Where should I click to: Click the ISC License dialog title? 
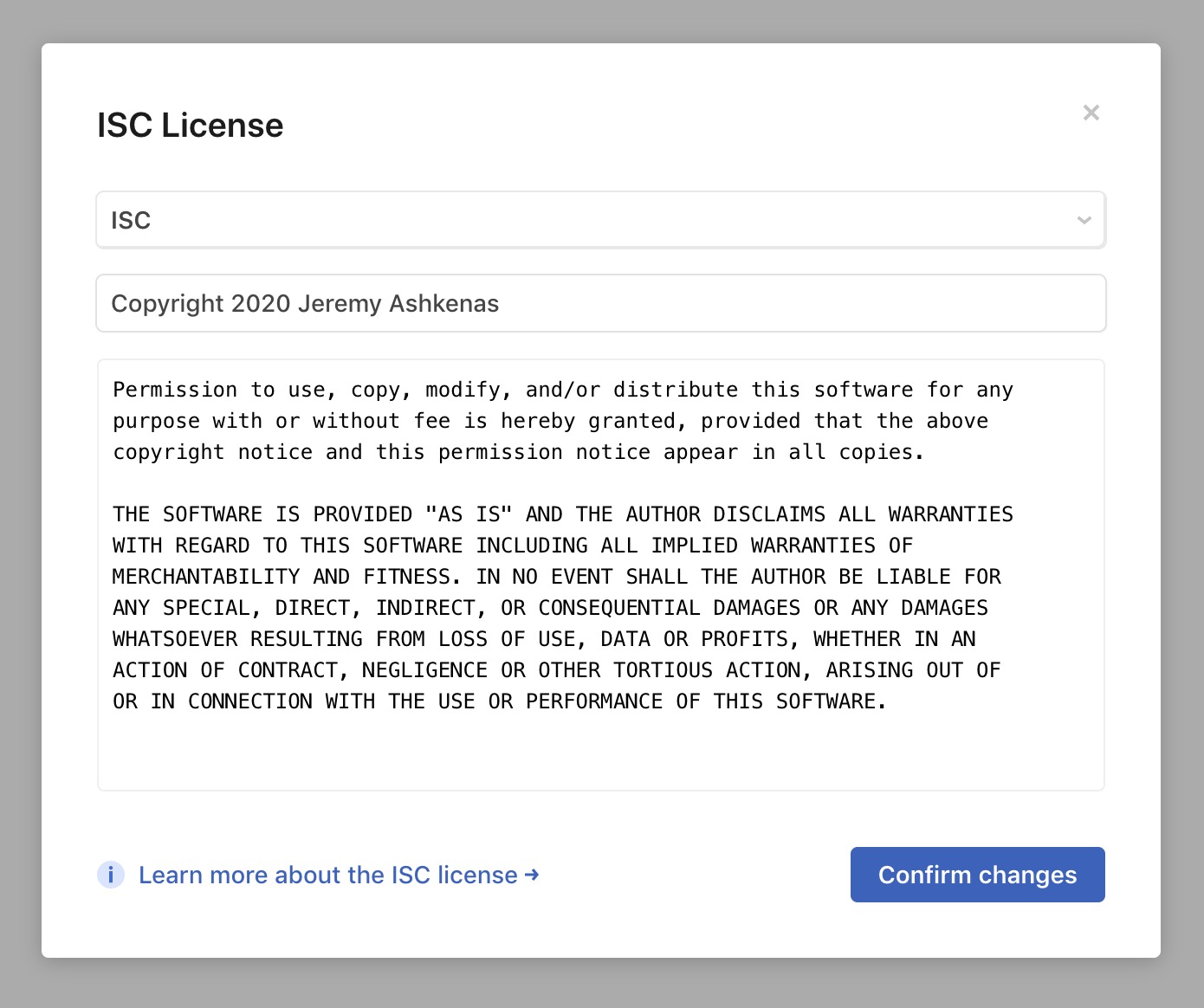click(x=189, y=125)
